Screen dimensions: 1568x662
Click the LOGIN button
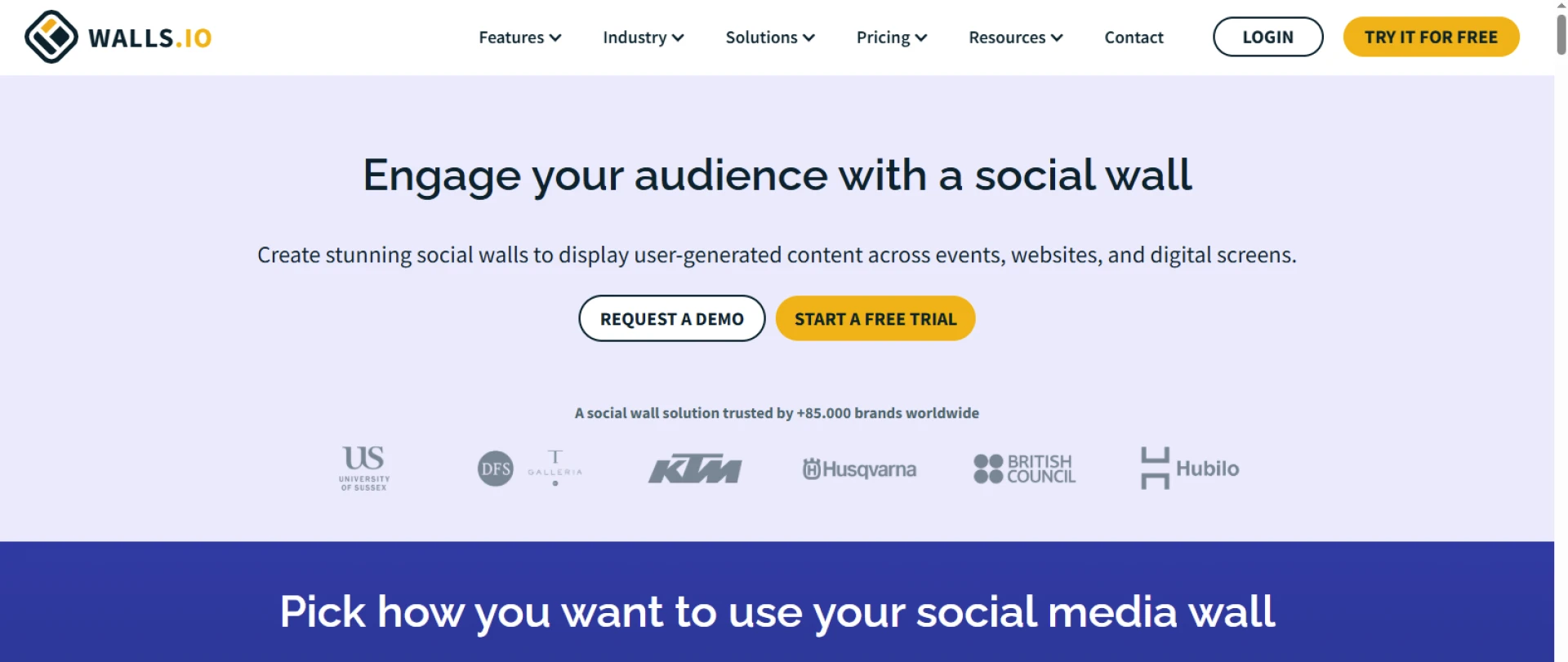(x=1267, y=37)
